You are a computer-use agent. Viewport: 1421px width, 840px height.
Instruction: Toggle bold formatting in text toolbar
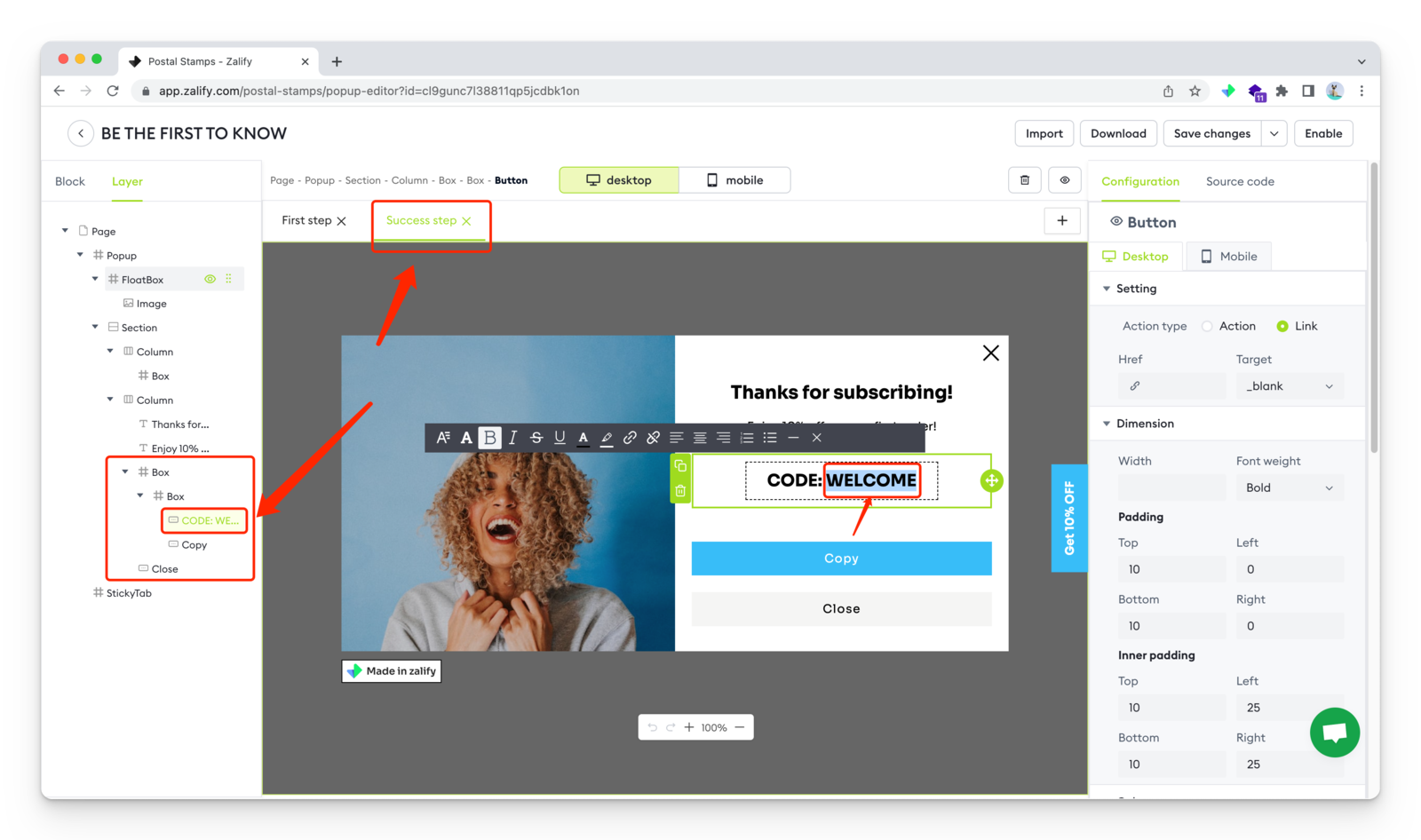tap(489, 438)
